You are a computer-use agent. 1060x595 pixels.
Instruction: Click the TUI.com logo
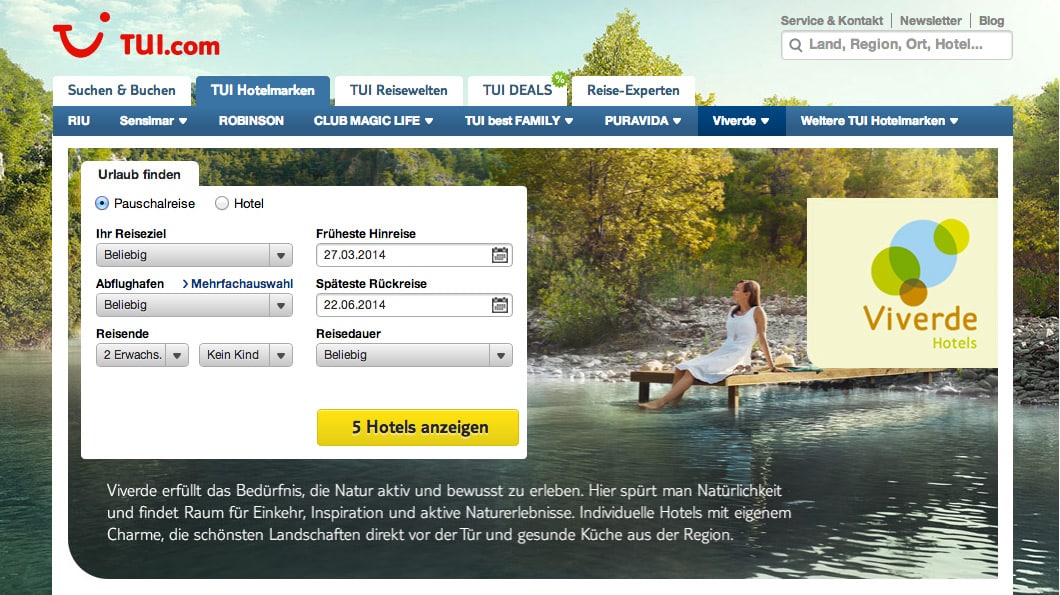[136, 36]
